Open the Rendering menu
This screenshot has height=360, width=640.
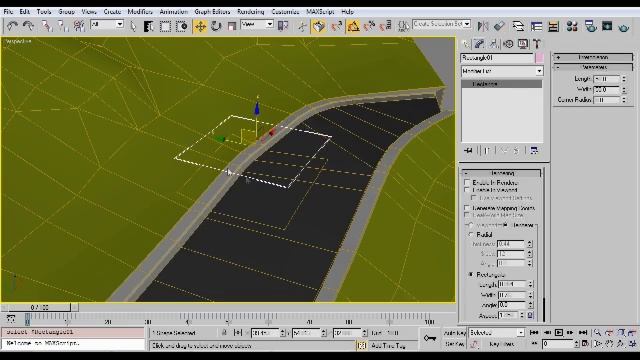[x=251, y=11]
